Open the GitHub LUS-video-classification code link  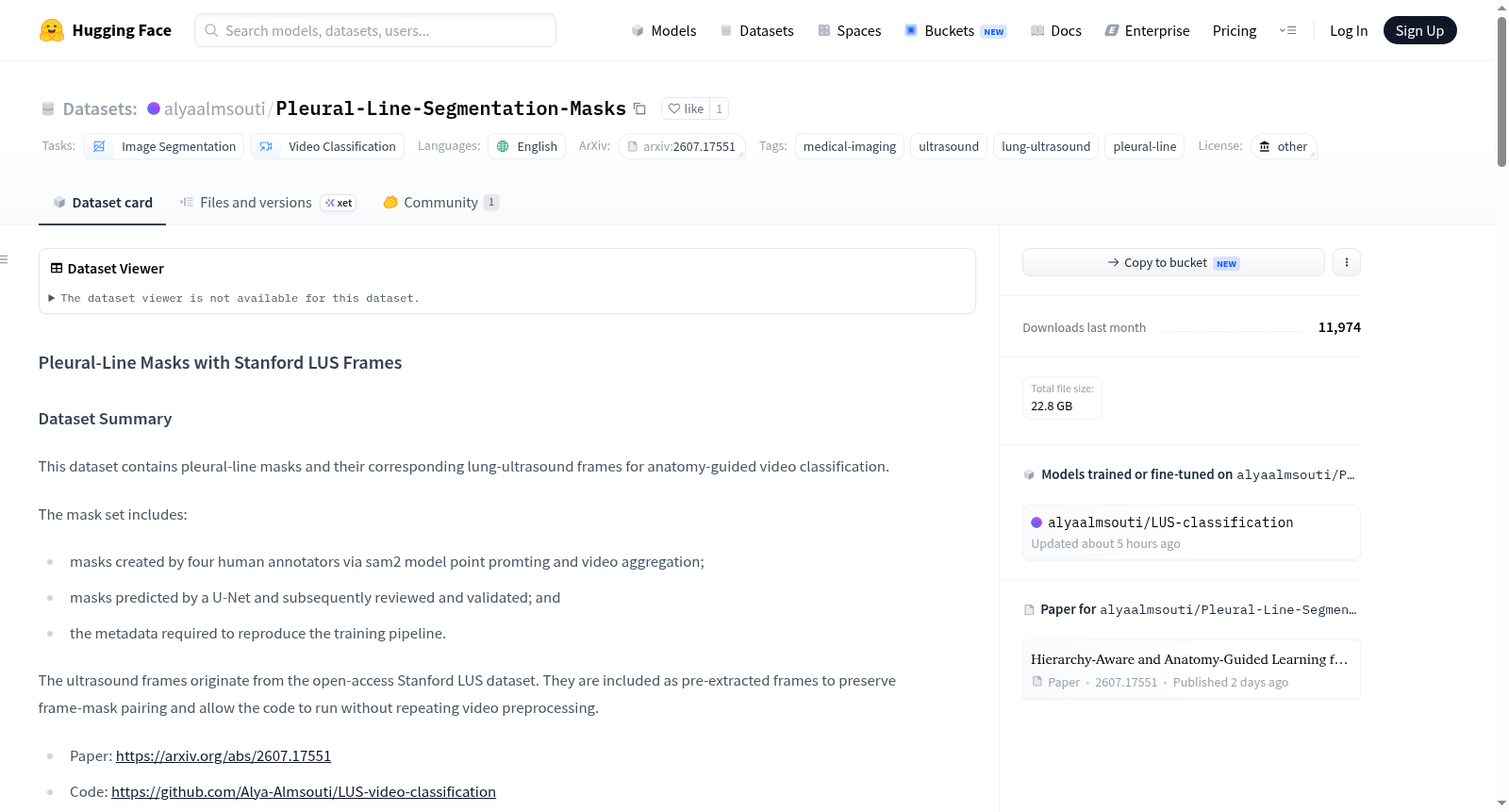click(304, 792)
